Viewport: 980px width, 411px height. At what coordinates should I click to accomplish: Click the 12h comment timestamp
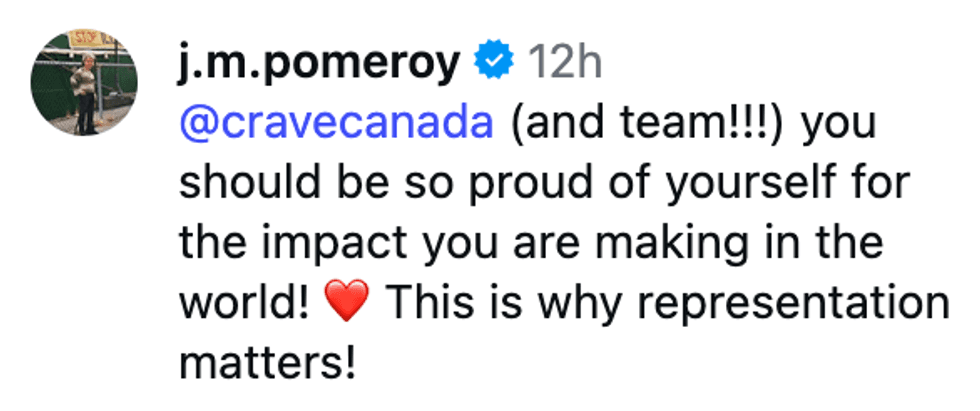click(564, 64)
